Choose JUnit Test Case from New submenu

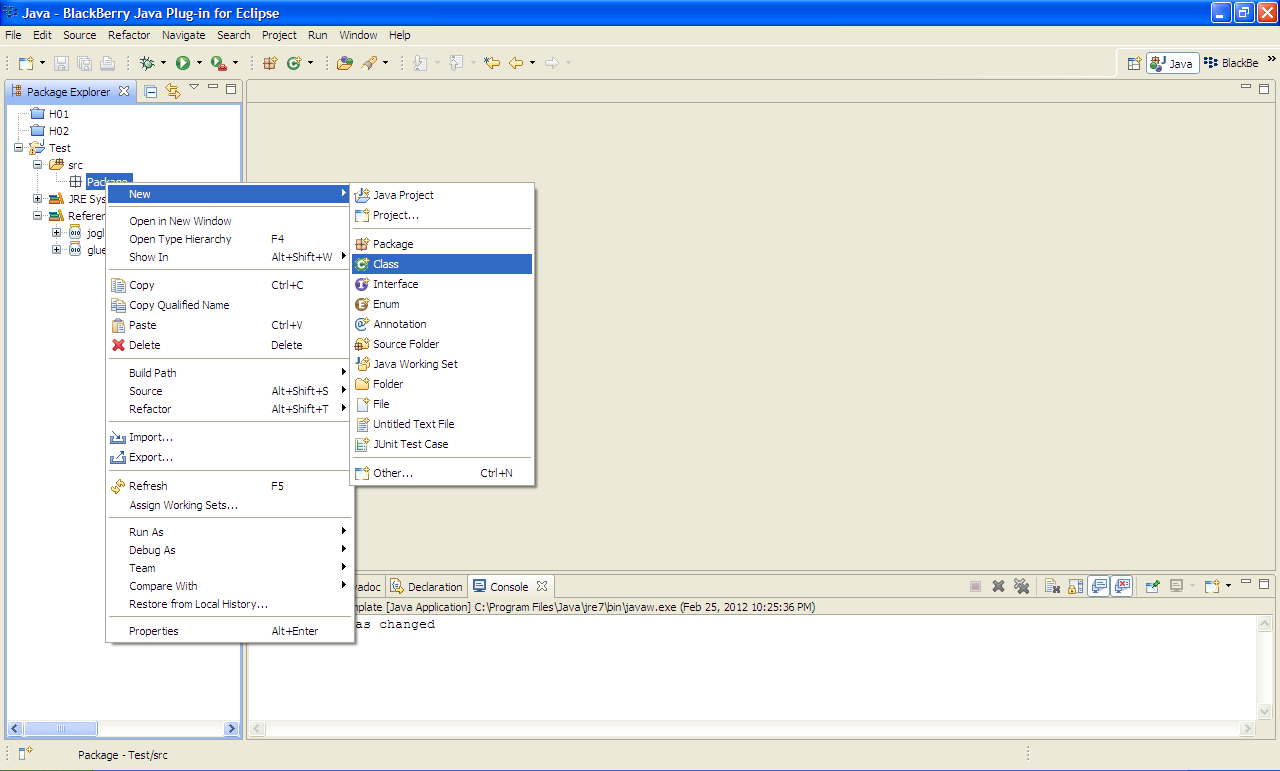click(442, 444)
